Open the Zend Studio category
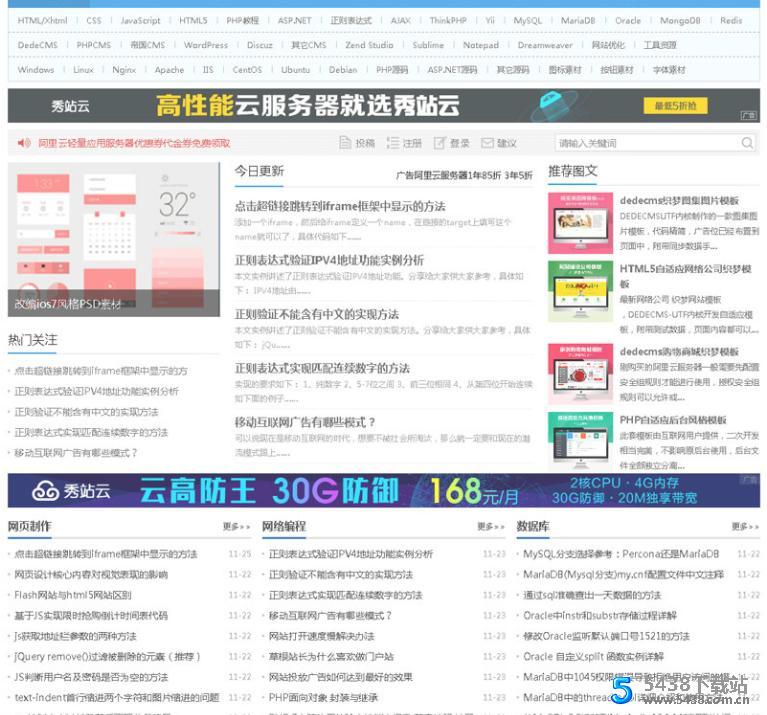Image resolution: width=767 pixels, height=715 pixels. tap(369, 45)
